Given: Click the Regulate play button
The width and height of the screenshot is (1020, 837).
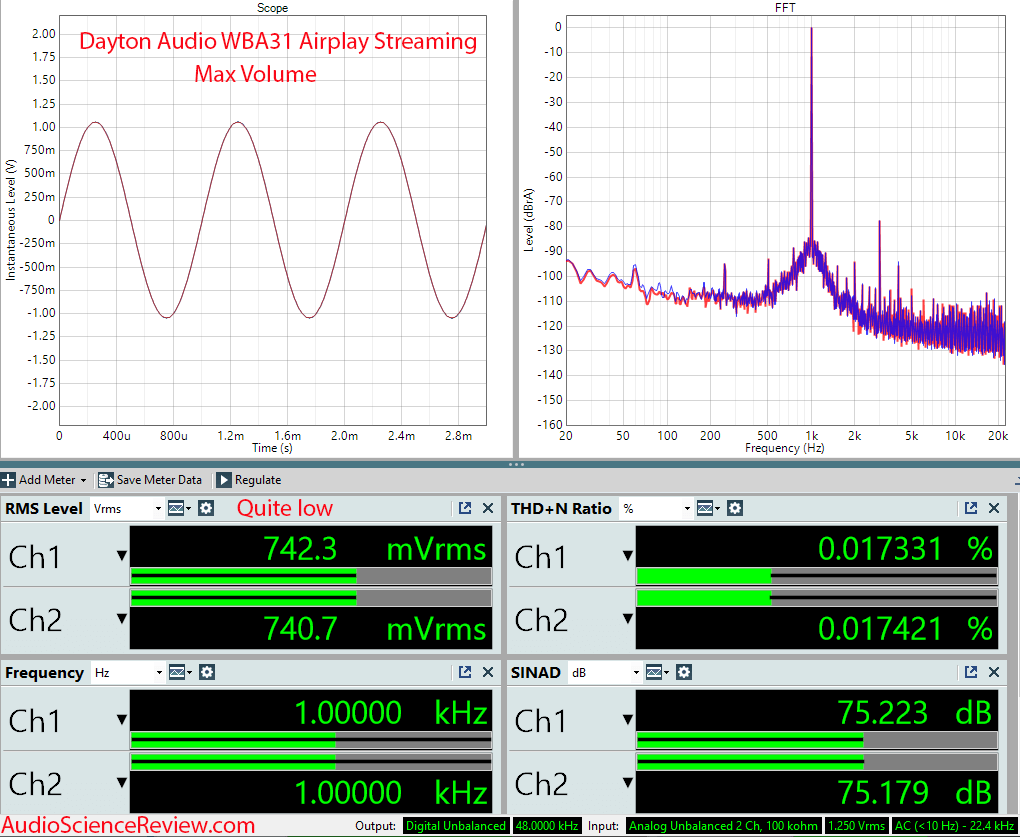Looking at the screenshot, I should pyautogui.click(x=223, y=480).
